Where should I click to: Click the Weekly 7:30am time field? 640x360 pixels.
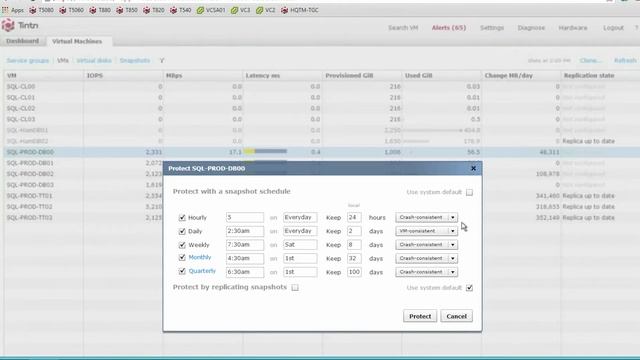(244, 245)
